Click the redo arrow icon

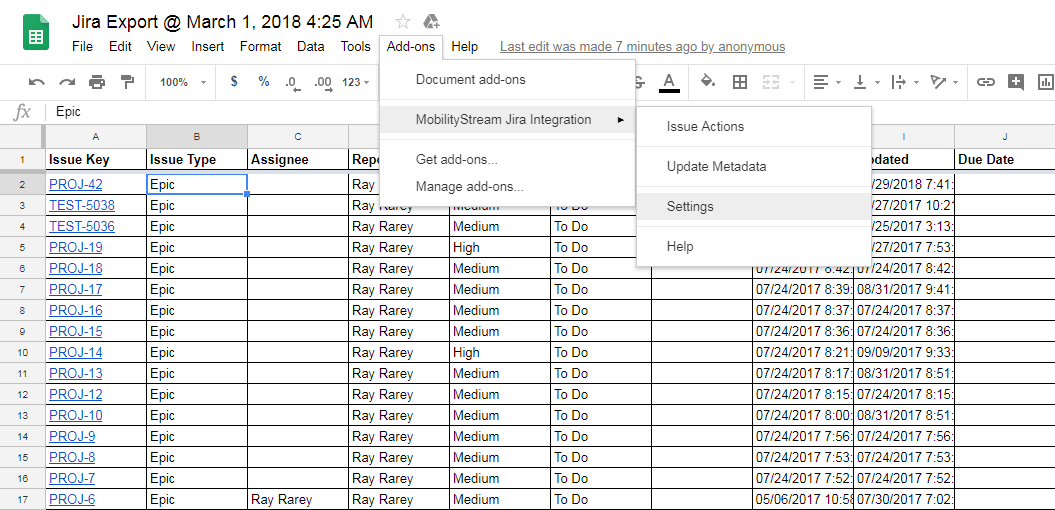(x=67, y=82)
